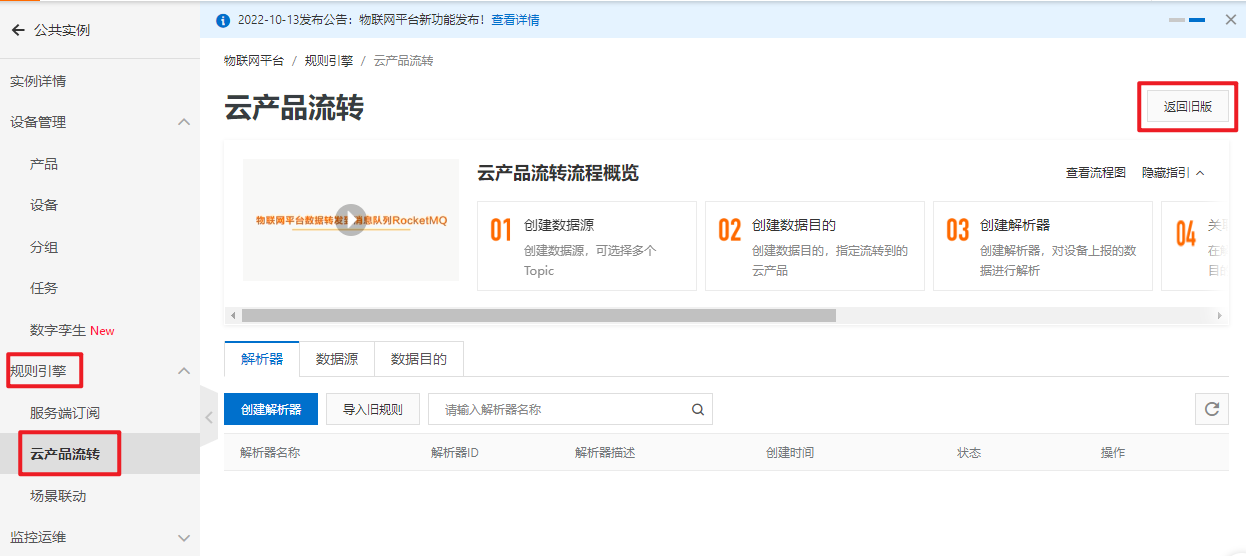The image size is (1246, 556).
Task: Click the 解析器描述 column header
Action: point(605,453)
